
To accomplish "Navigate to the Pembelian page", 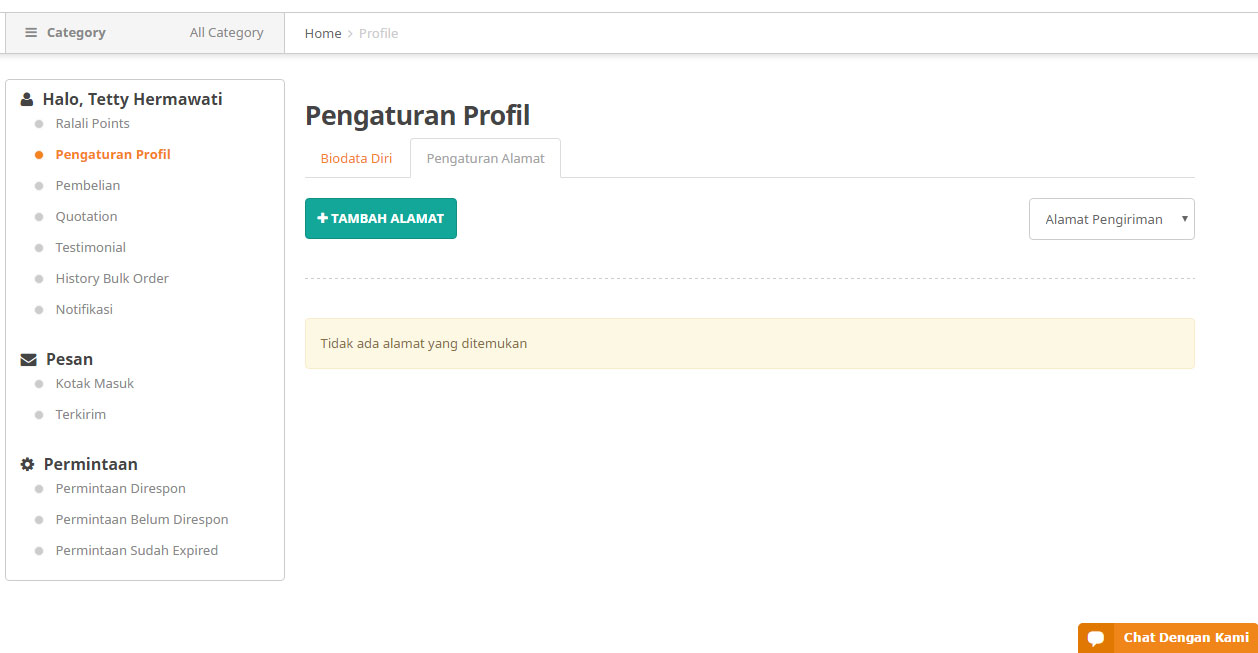I will [x=88, y=186].
